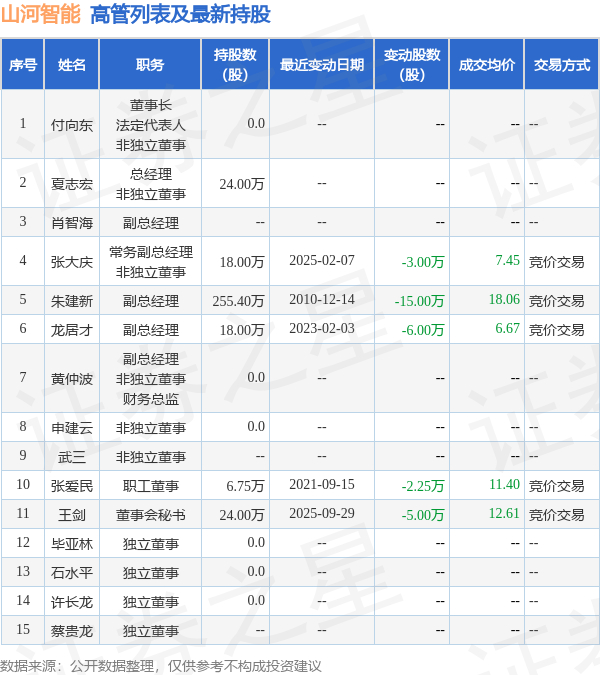Click the -3.00万 change value
Image resolution: width=600 pixels, height=675 pixels.
pos(423,262)
